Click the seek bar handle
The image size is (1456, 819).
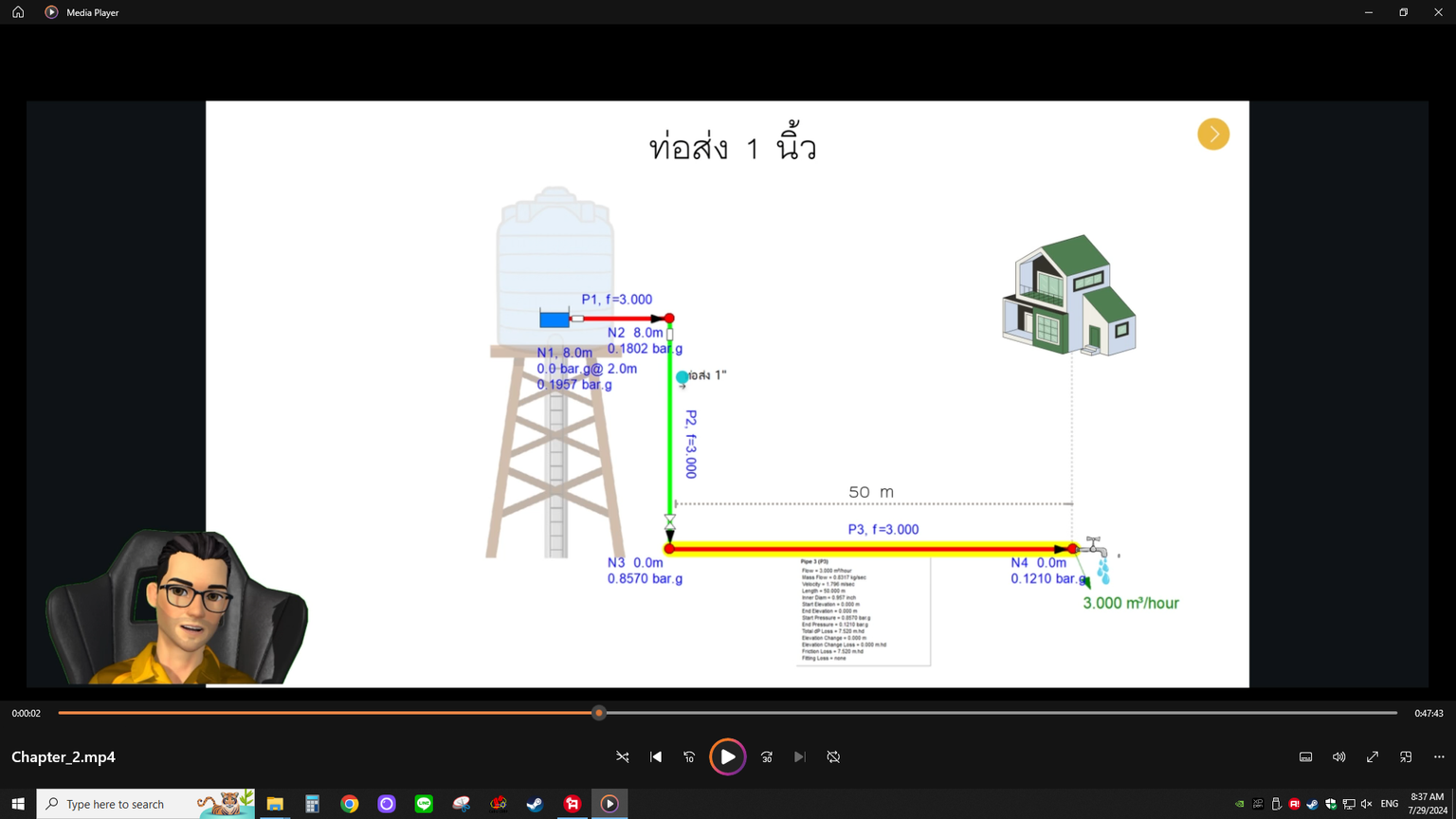pos(598,713)
